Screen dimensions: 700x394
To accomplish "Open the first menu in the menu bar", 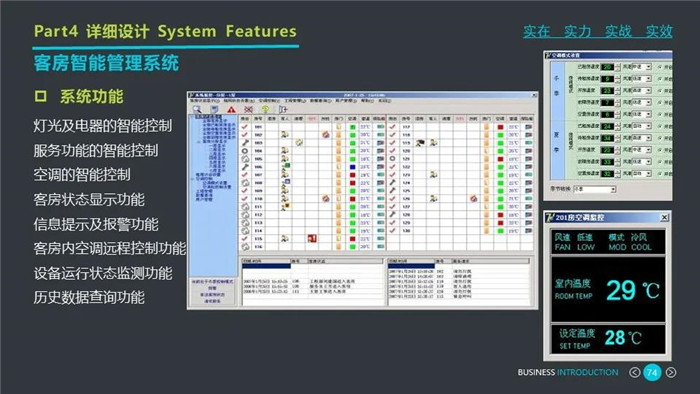I will [x=204, y=101].
